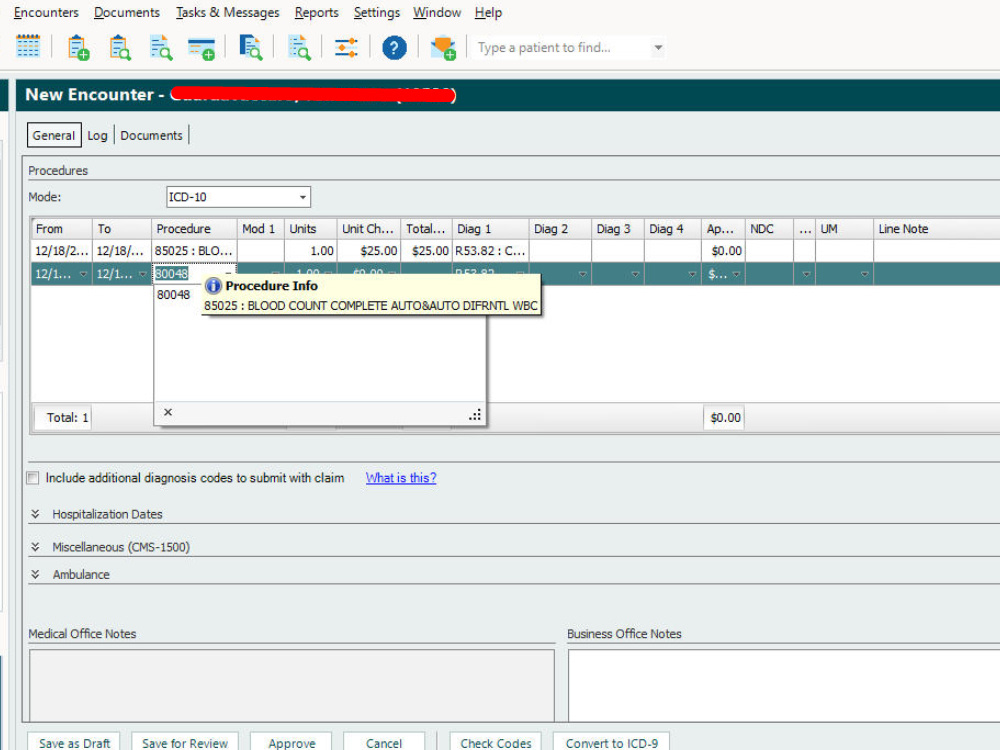
Task: Click the new payment card-plus icon
Action: point(202,48)
